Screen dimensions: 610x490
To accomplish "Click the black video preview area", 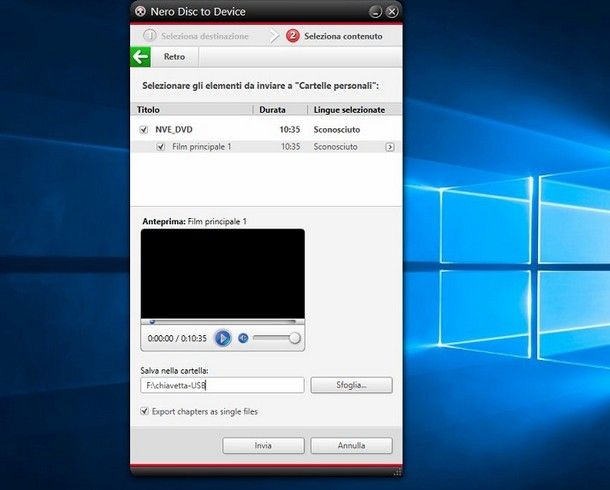I will click(223, 274).
